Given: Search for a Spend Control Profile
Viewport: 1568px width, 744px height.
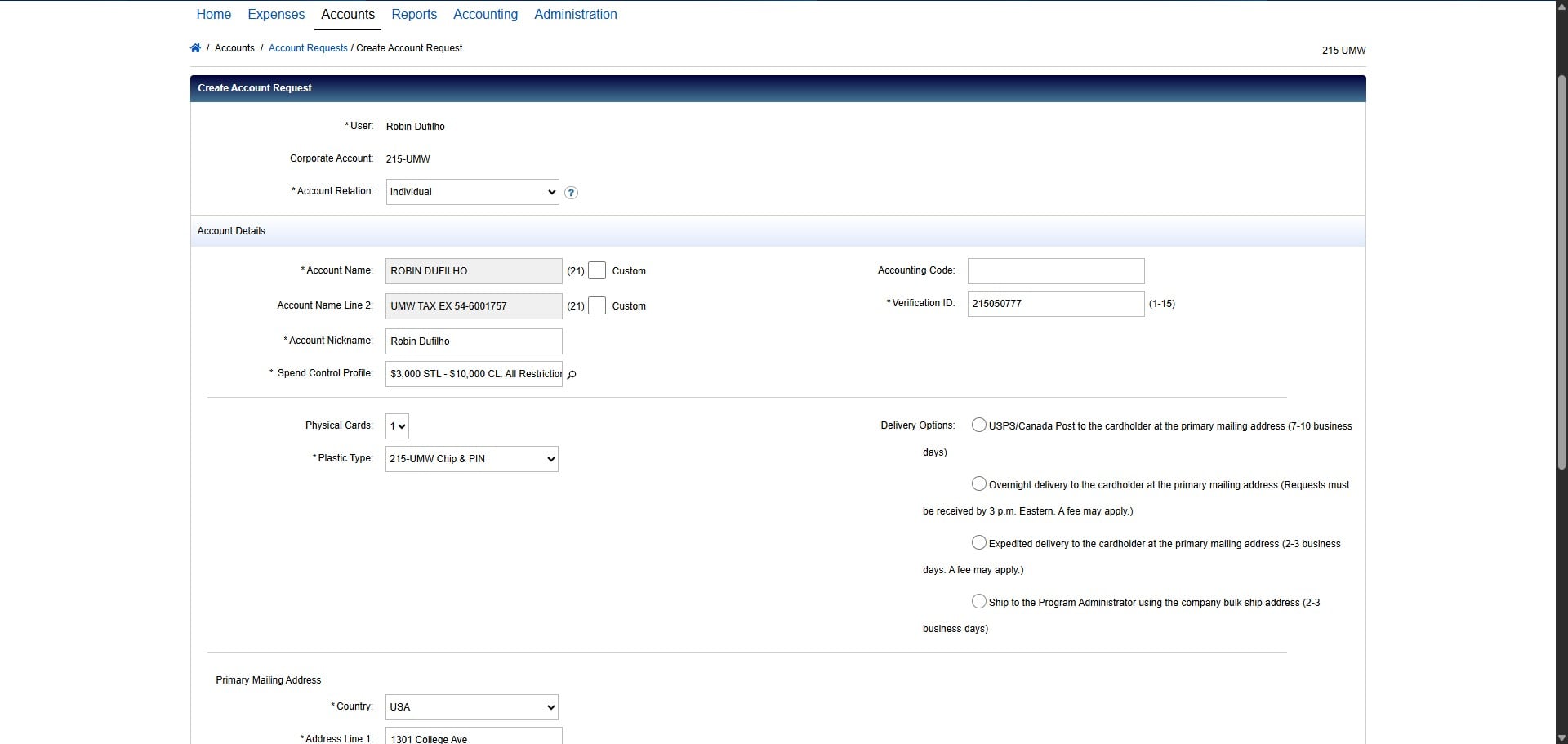Looking at the screenshot, I should [x=572, y=375].
